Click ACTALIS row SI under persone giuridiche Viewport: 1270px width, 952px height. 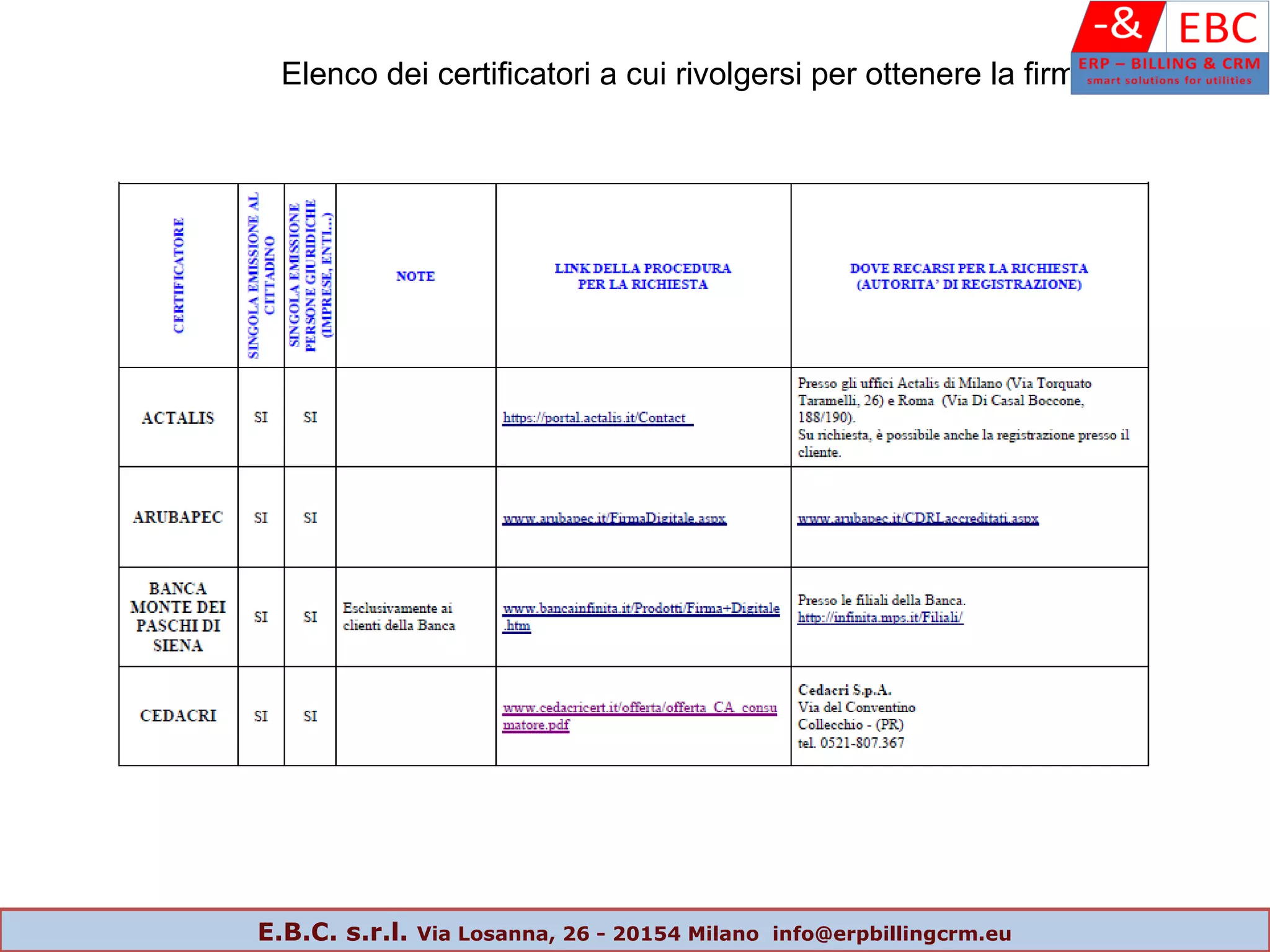pos(310,418)
